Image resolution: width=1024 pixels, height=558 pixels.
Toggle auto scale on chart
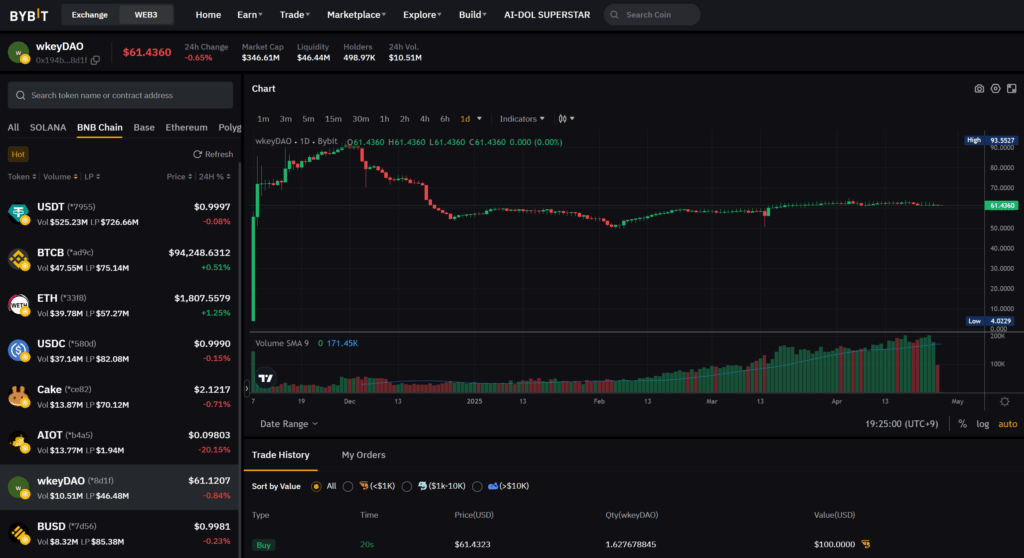click(1007, 424)
